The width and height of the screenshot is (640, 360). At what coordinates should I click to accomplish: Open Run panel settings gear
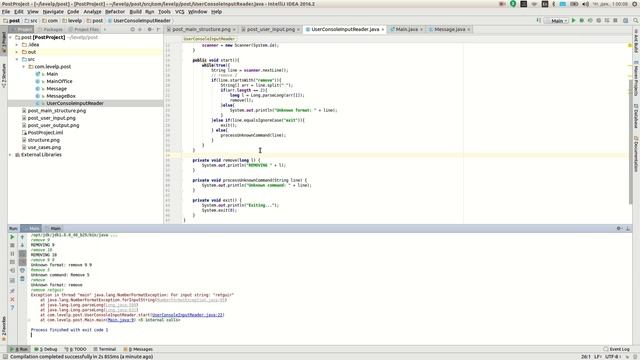click(619, 229)
